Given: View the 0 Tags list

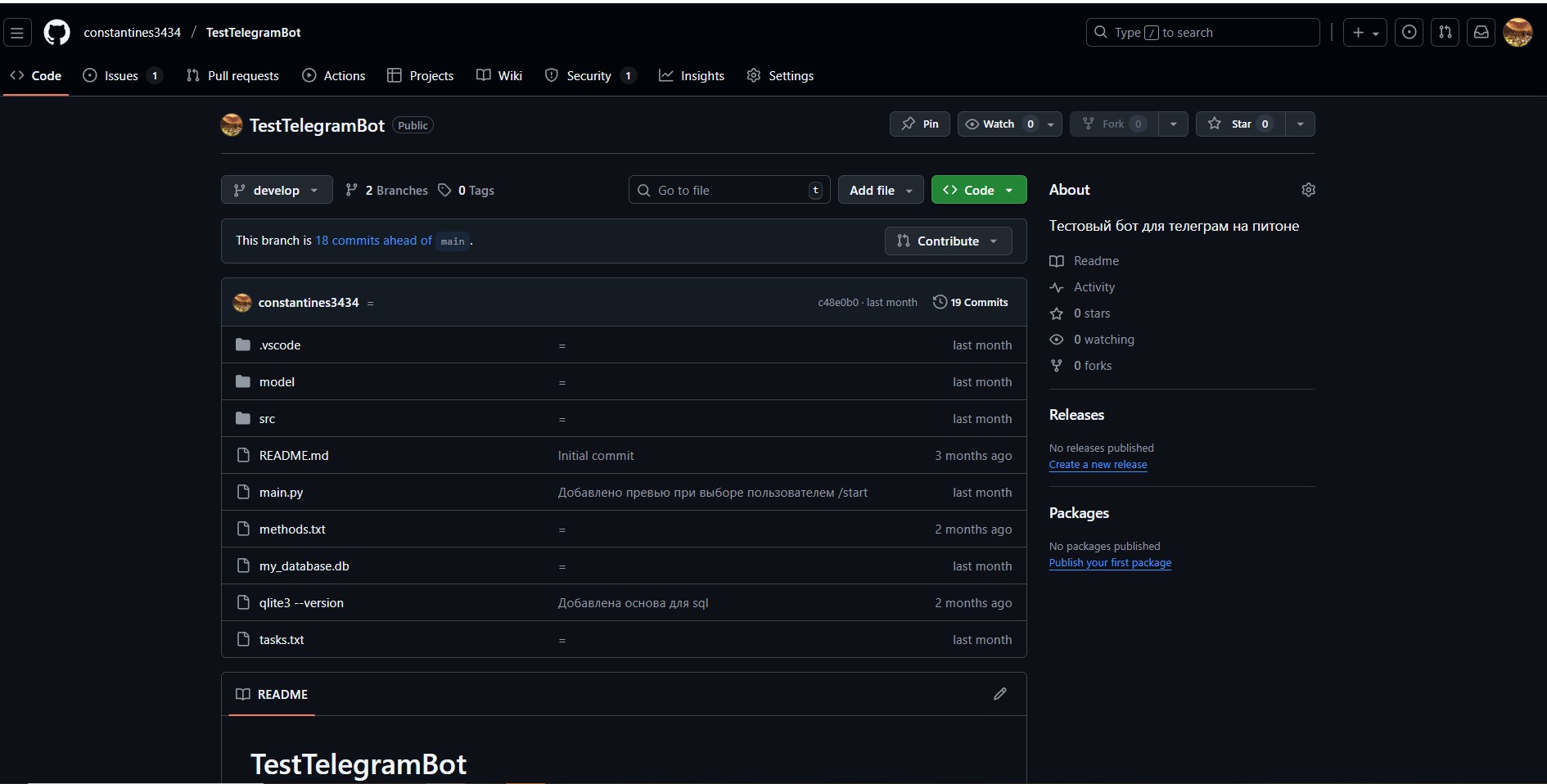Looking at the screenshot, I should pyautogui.click(x=467, y=190).
